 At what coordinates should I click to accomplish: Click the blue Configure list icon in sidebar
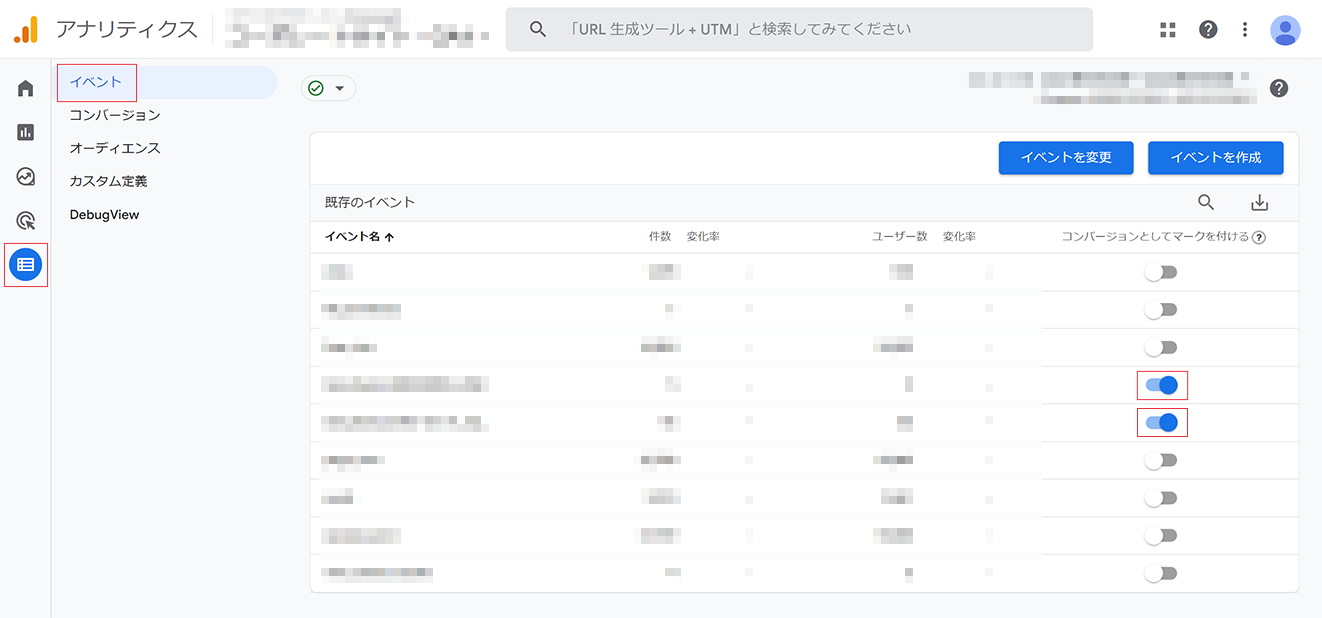26,265
